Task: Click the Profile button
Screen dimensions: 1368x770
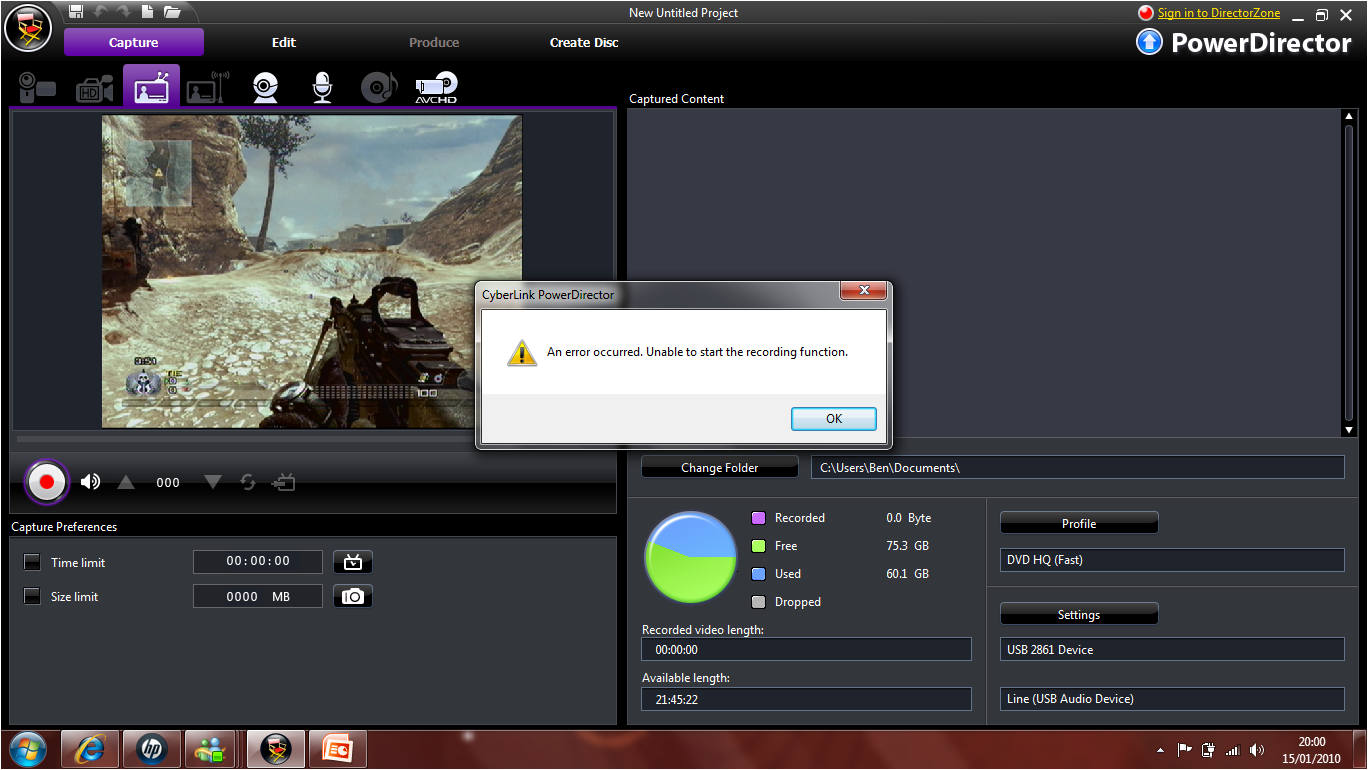Action: pos(1079,523)
